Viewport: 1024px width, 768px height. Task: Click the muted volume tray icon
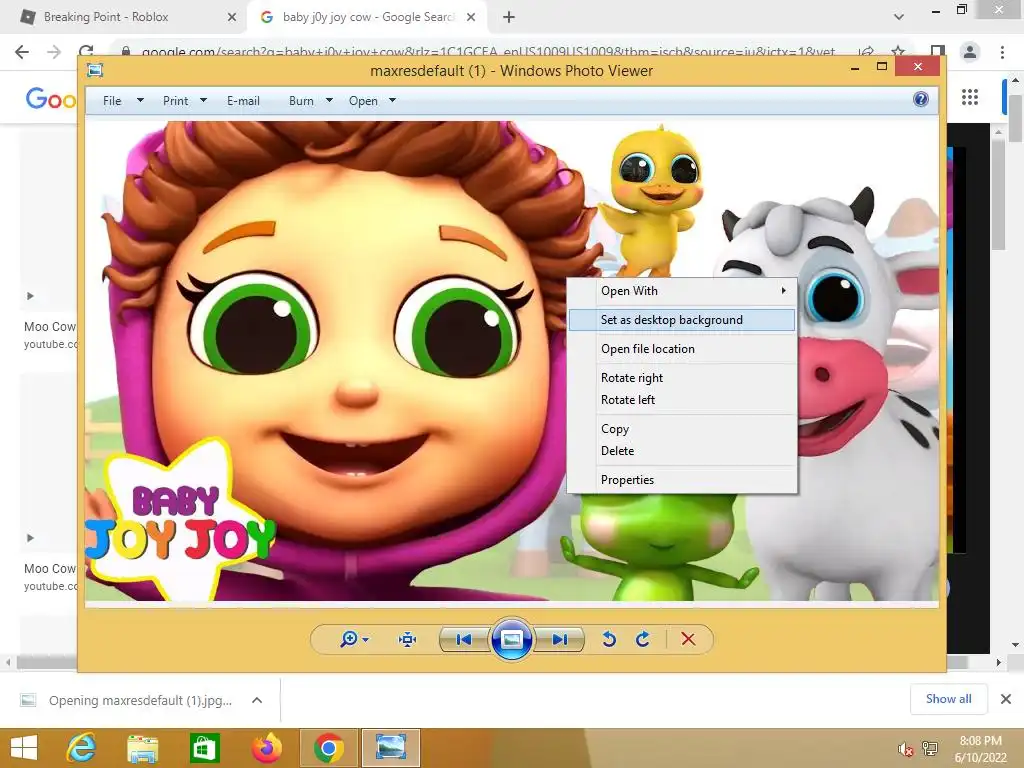click(905, 749)
